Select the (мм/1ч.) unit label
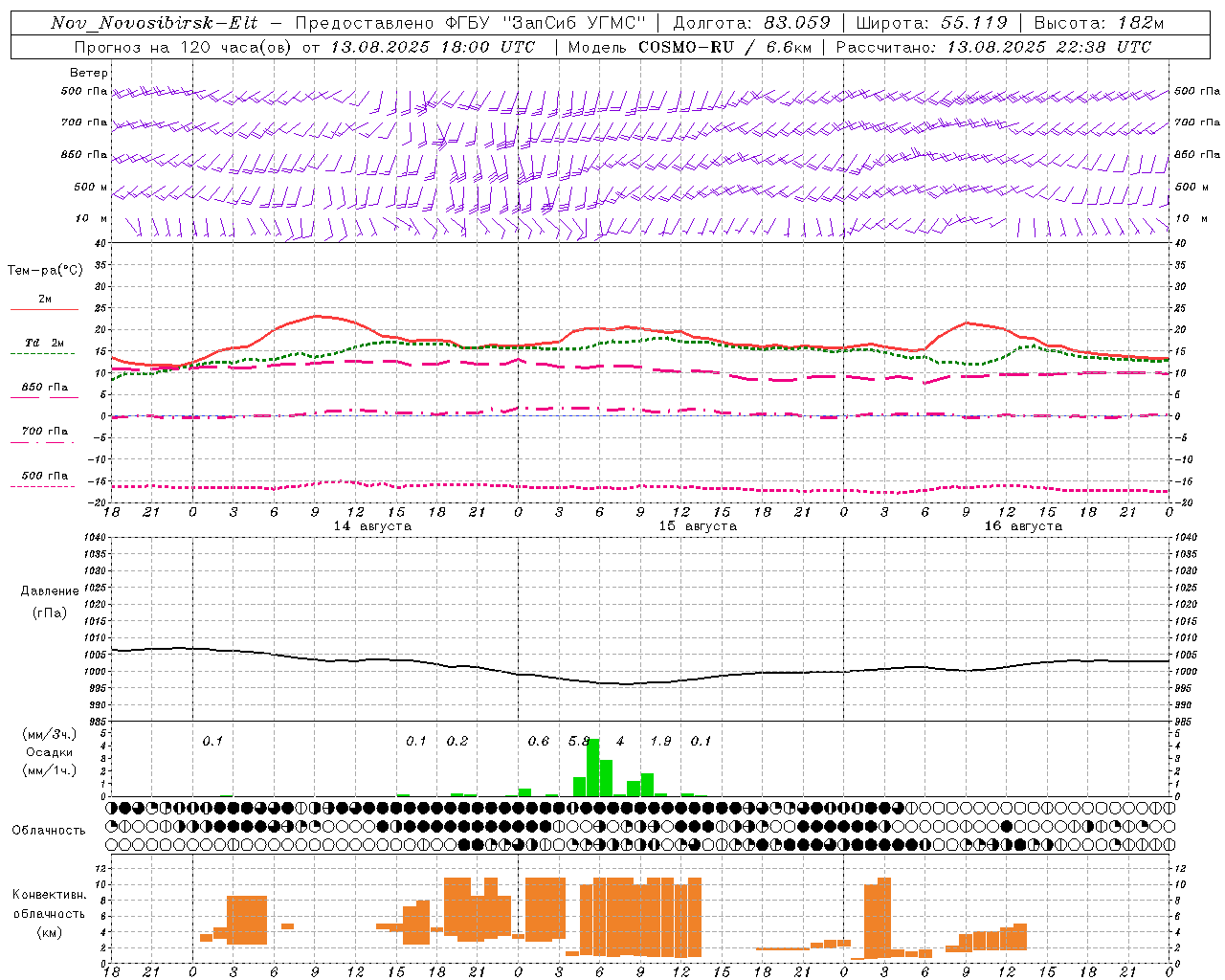This screenshot has width=1225, height=980. coord(50,770)
